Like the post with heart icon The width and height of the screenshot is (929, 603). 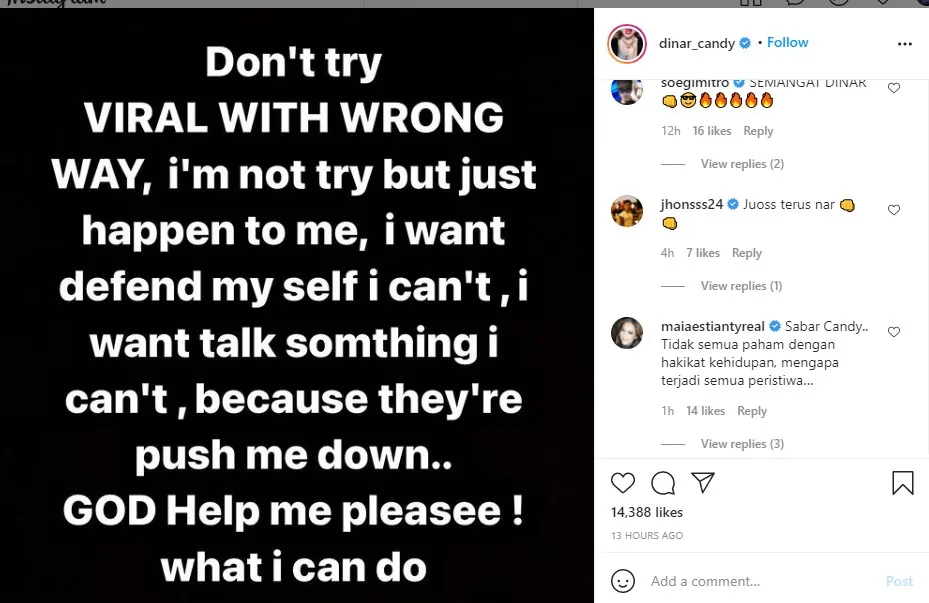(x=623, y=483)
